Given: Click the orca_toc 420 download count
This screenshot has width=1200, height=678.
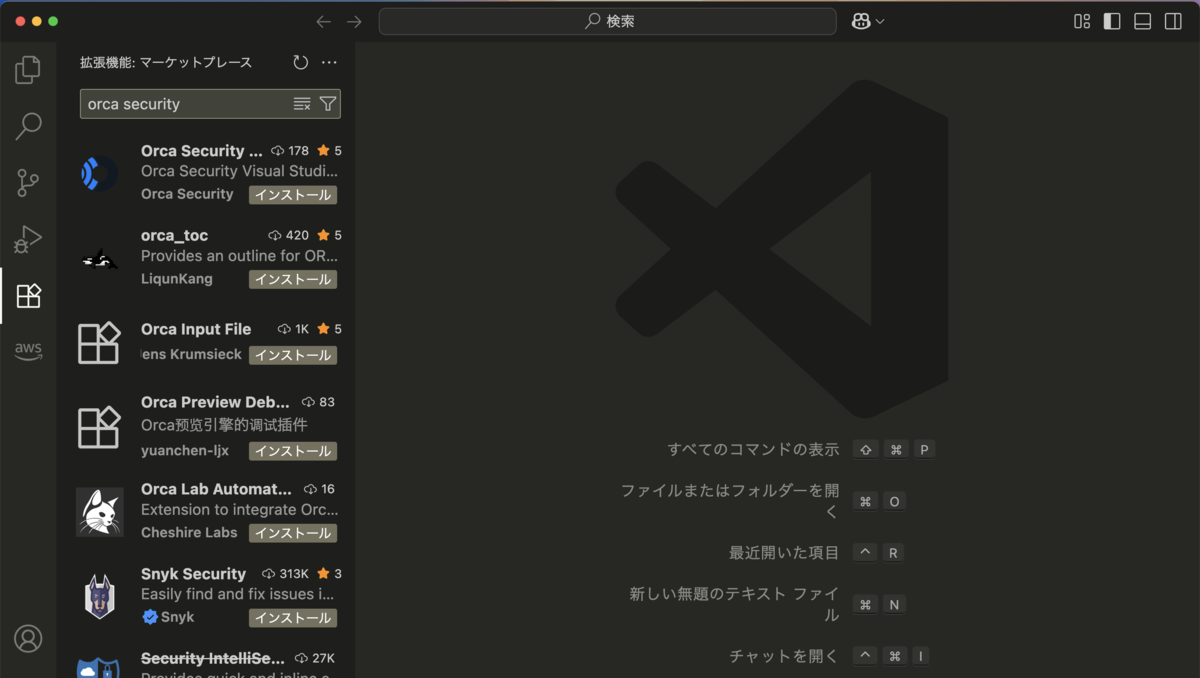Looking at the screenshot, I should point(288,235).
